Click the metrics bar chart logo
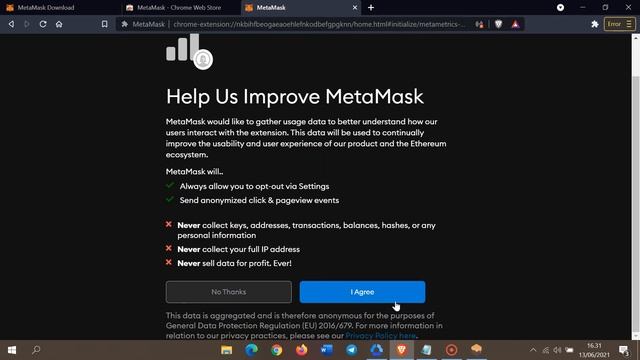Image resolution: width=640 pixels, height=360 pixels. (x=189, y=52)
